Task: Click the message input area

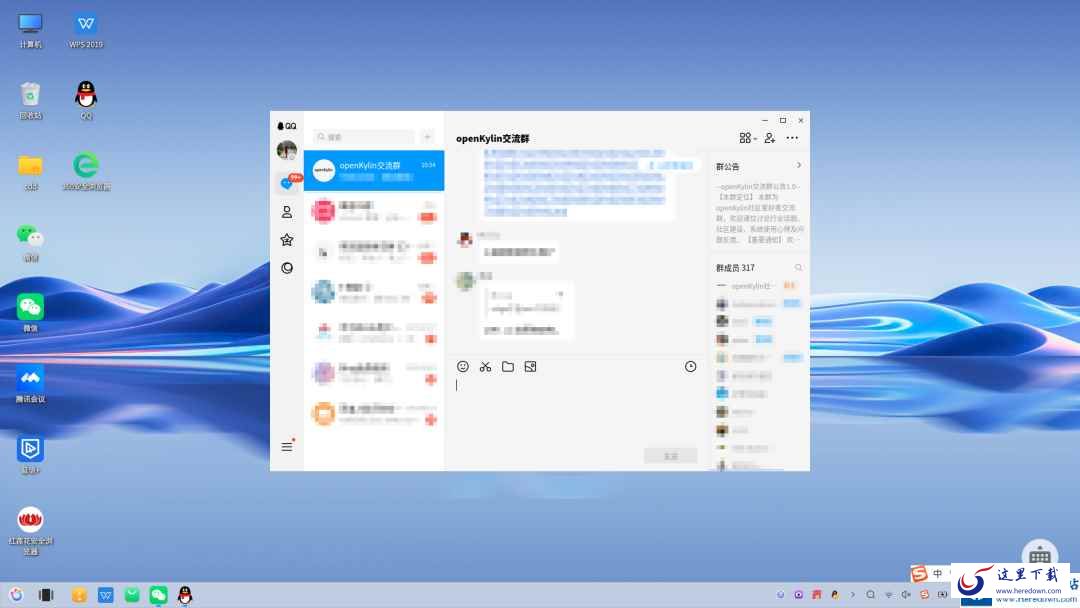Action: click(x=577, y=410)
